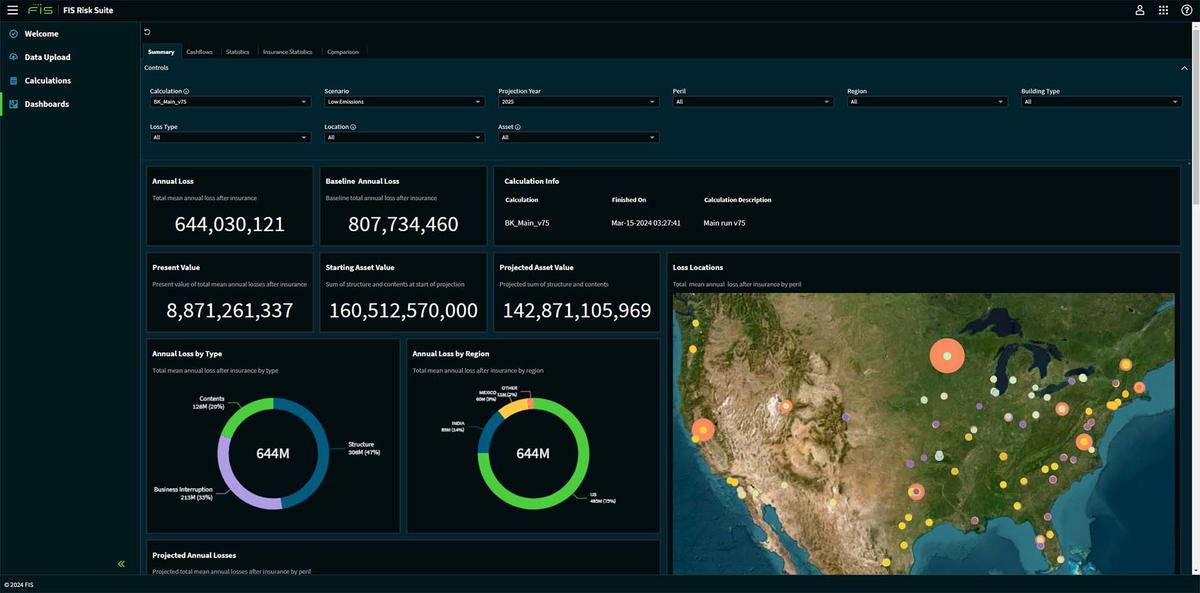Image resolution: width=1200 pixels, height=593 pixels.
Task: Click the help question mark icon
Action: (1186, 10)
